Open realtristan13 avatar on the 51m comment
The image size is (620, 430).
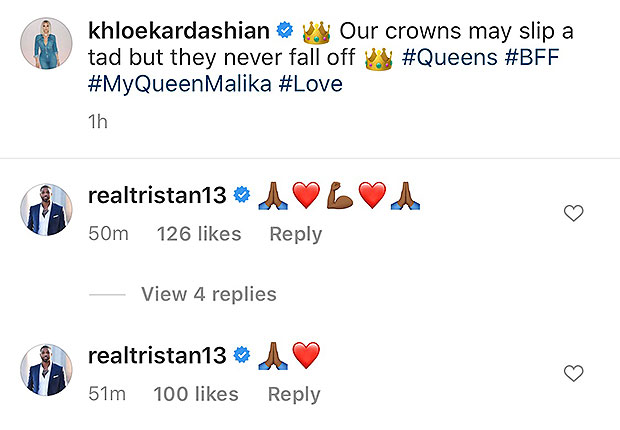(x=46, y=370)
